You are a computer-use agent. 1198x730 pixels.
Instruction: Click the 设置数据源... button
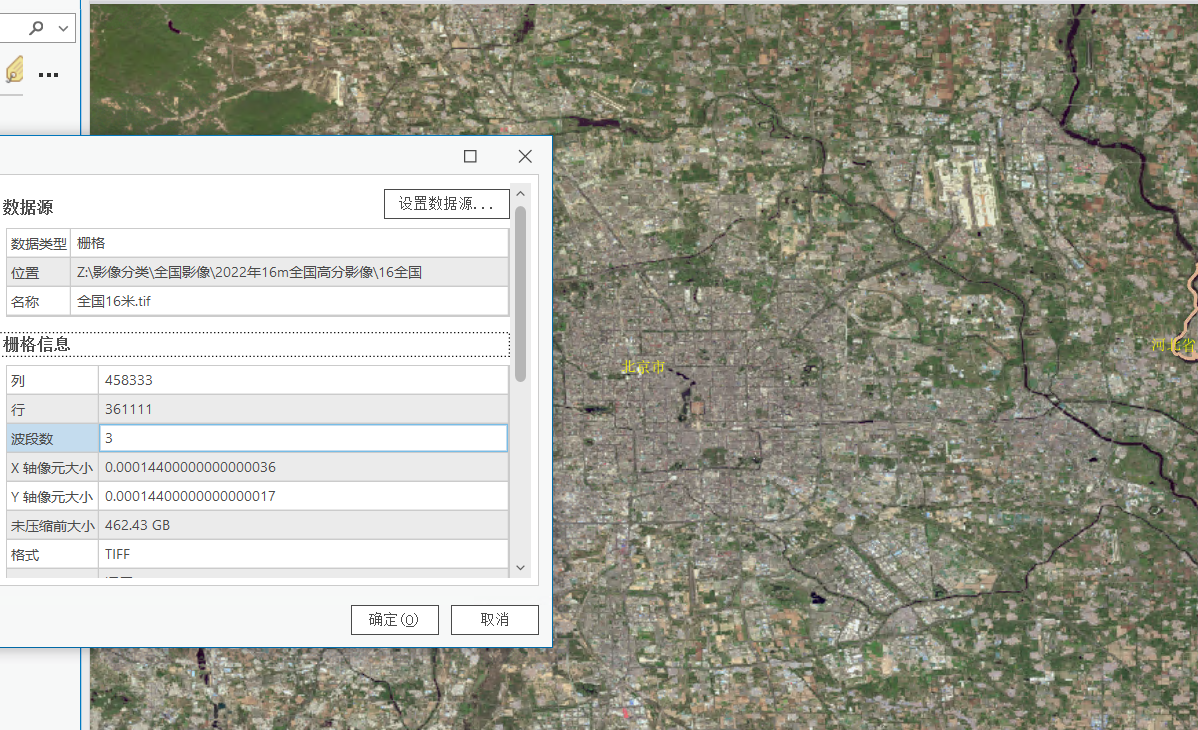tap(446, 203)
